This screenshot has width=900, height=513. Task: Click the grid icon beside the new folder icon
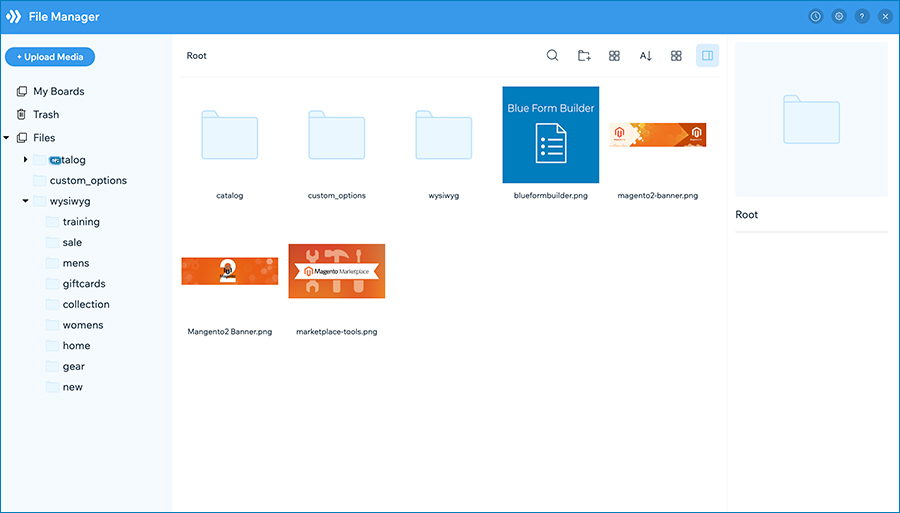click(x=614, y=56)
